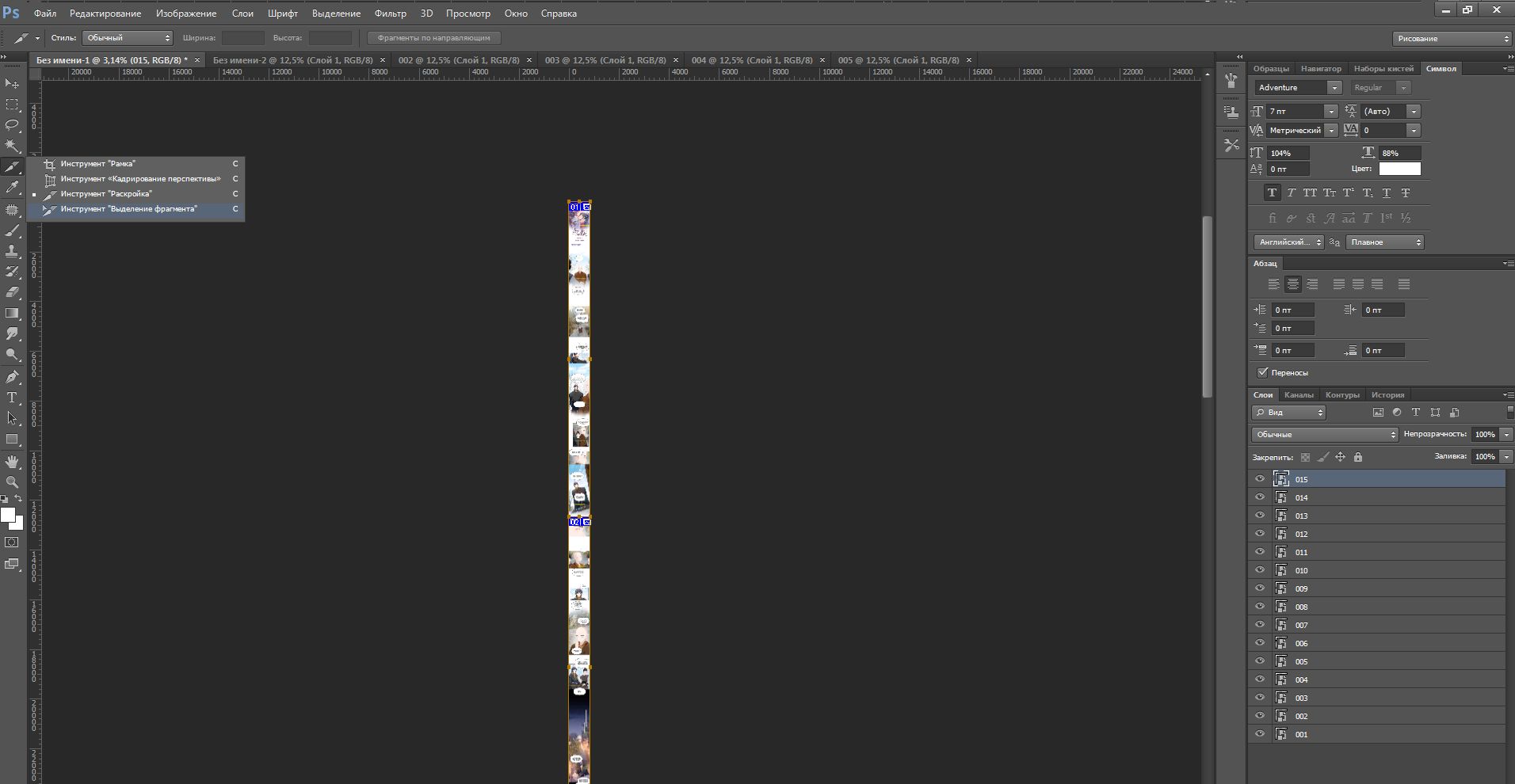The image size is (1515, 784).
Task: Select the Pen tool
Action: (12, 377)
